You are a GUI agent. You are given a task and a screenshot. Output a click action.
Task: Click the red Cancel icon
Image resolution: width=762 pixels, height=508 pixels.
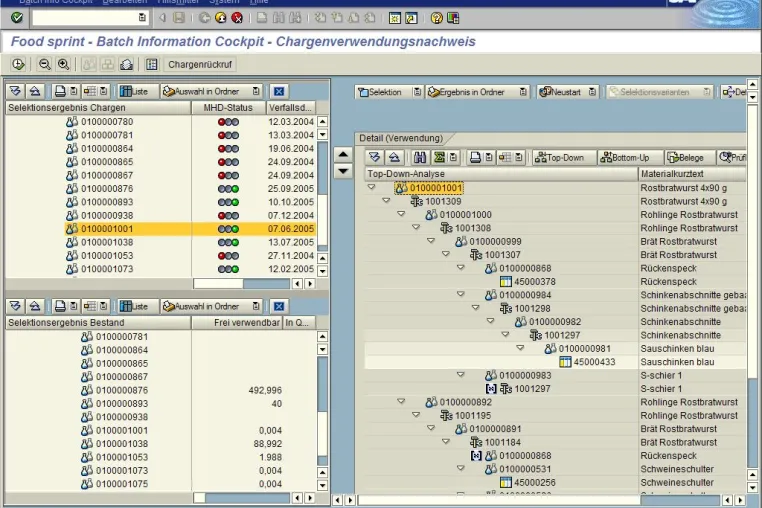[237, 18]
